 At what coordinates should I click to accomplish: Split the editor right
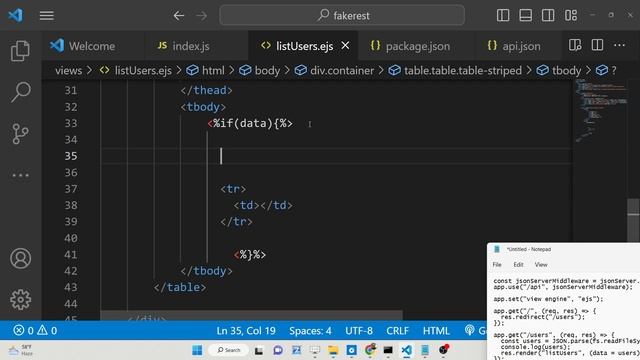pyautogui.click(x=597, y=45)
